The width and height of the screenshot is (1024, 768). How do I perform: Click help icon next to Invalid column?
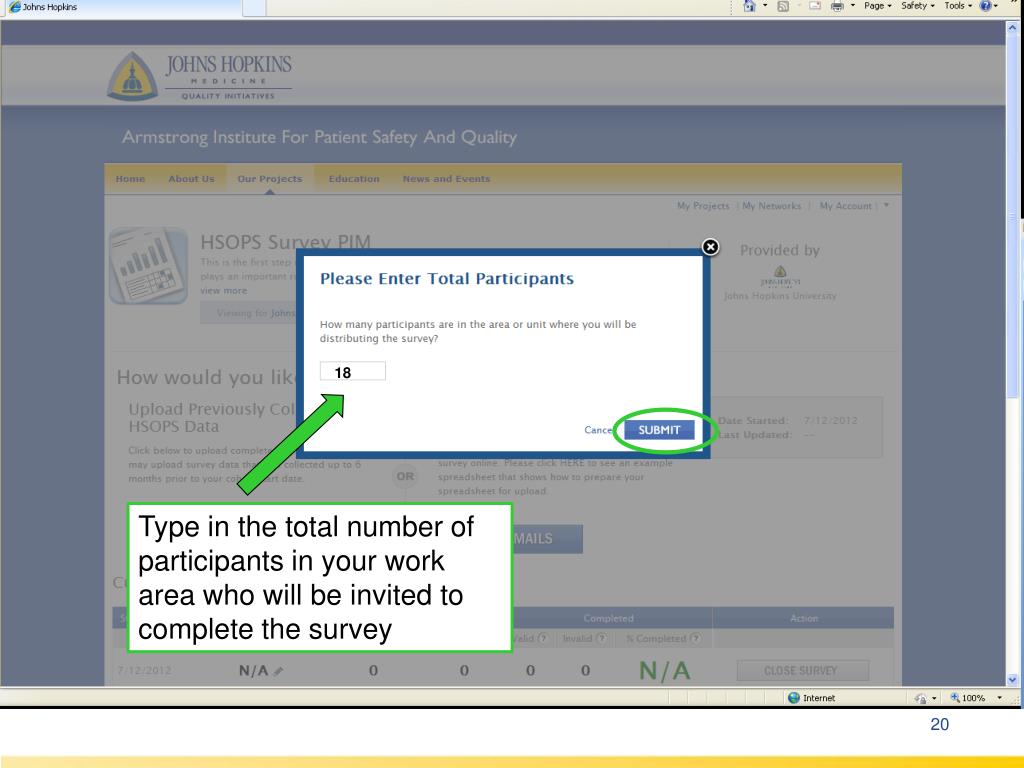[x=601, y=638]
